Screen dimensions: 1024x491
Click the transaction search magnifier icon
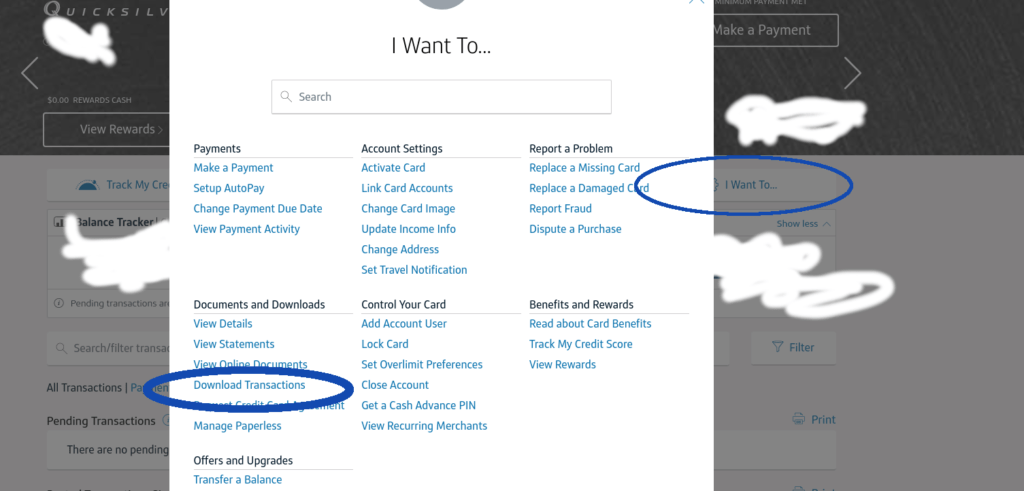(61, 348)
